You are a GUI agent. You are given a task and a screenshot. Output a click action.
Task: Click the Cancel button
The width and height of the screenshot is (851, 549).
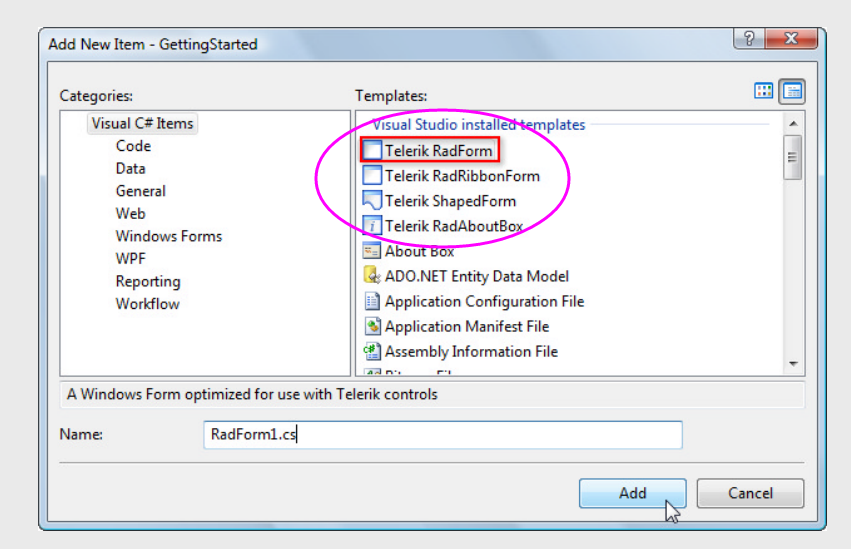pyautogui.click(x=750, y=493)
